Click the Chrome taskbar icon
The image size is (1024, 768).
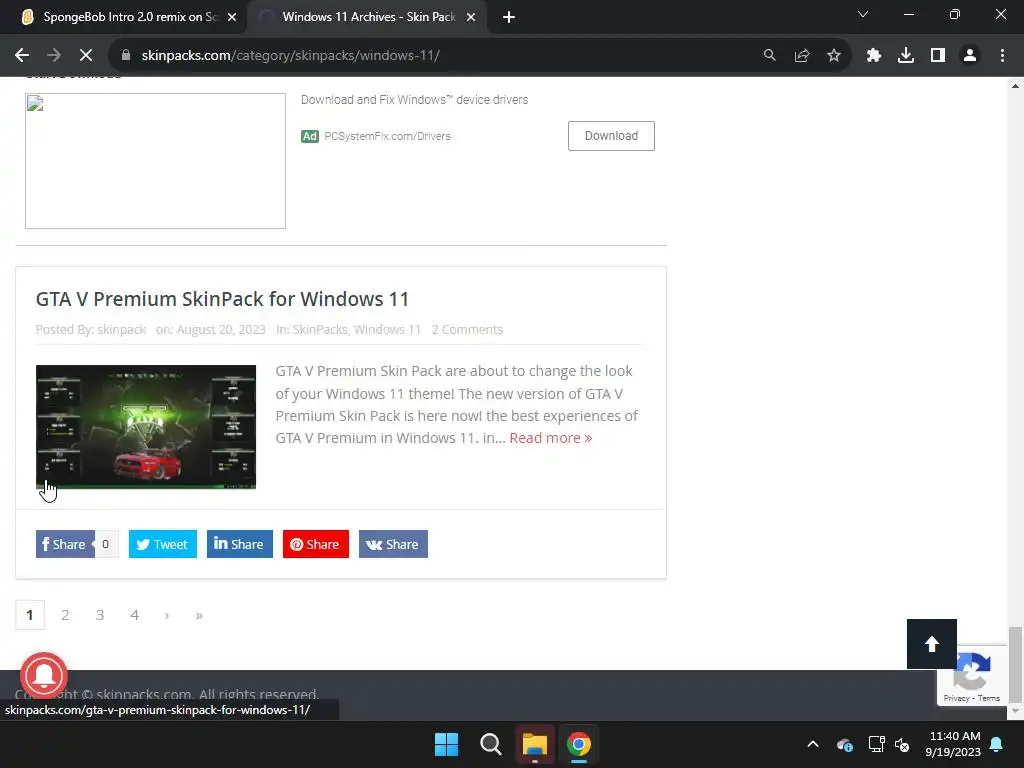pyautogui.click(x=579, y=744)
